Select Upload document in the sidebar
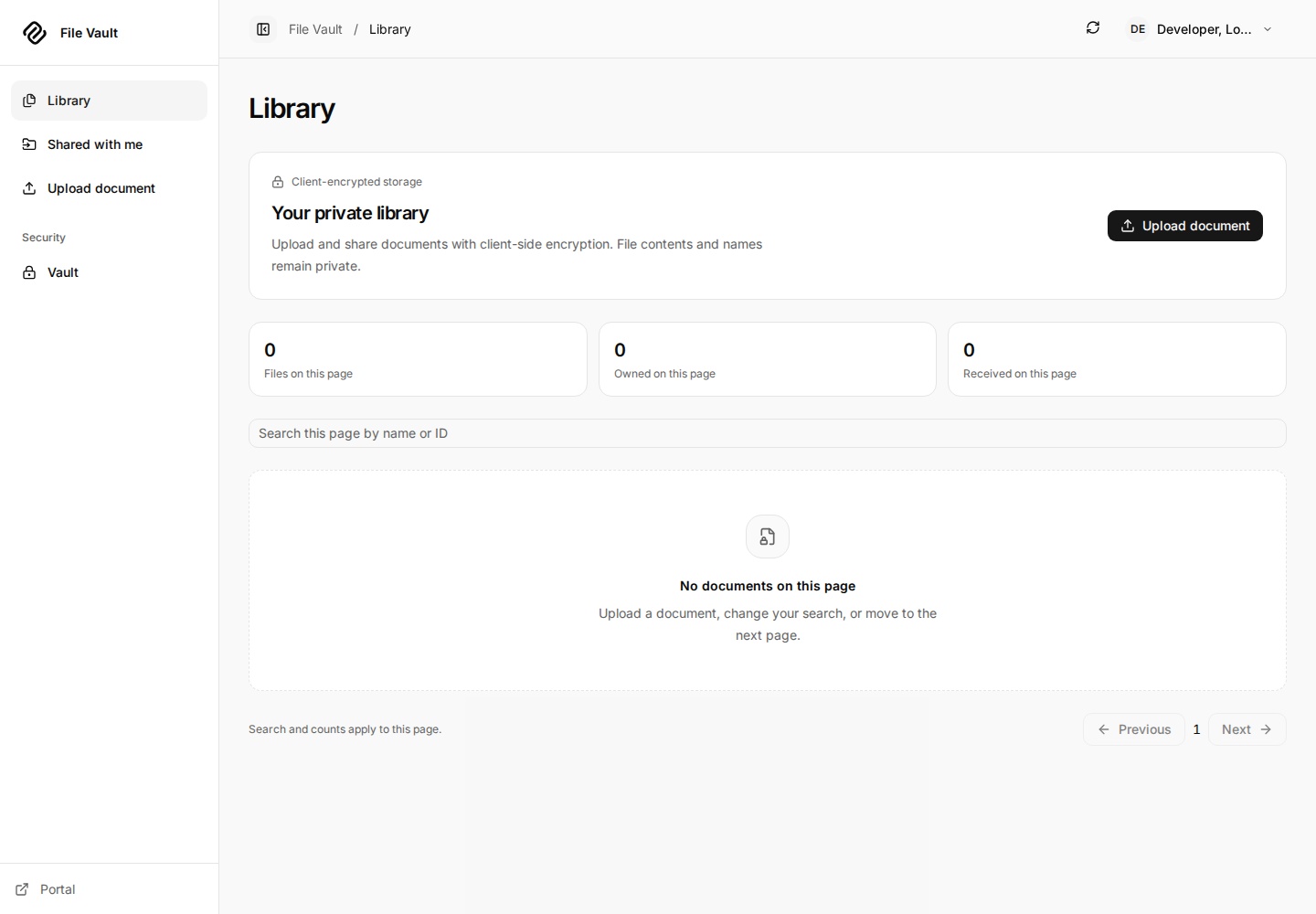This screenshot has width=1316, height=914. tap(110, 188)
